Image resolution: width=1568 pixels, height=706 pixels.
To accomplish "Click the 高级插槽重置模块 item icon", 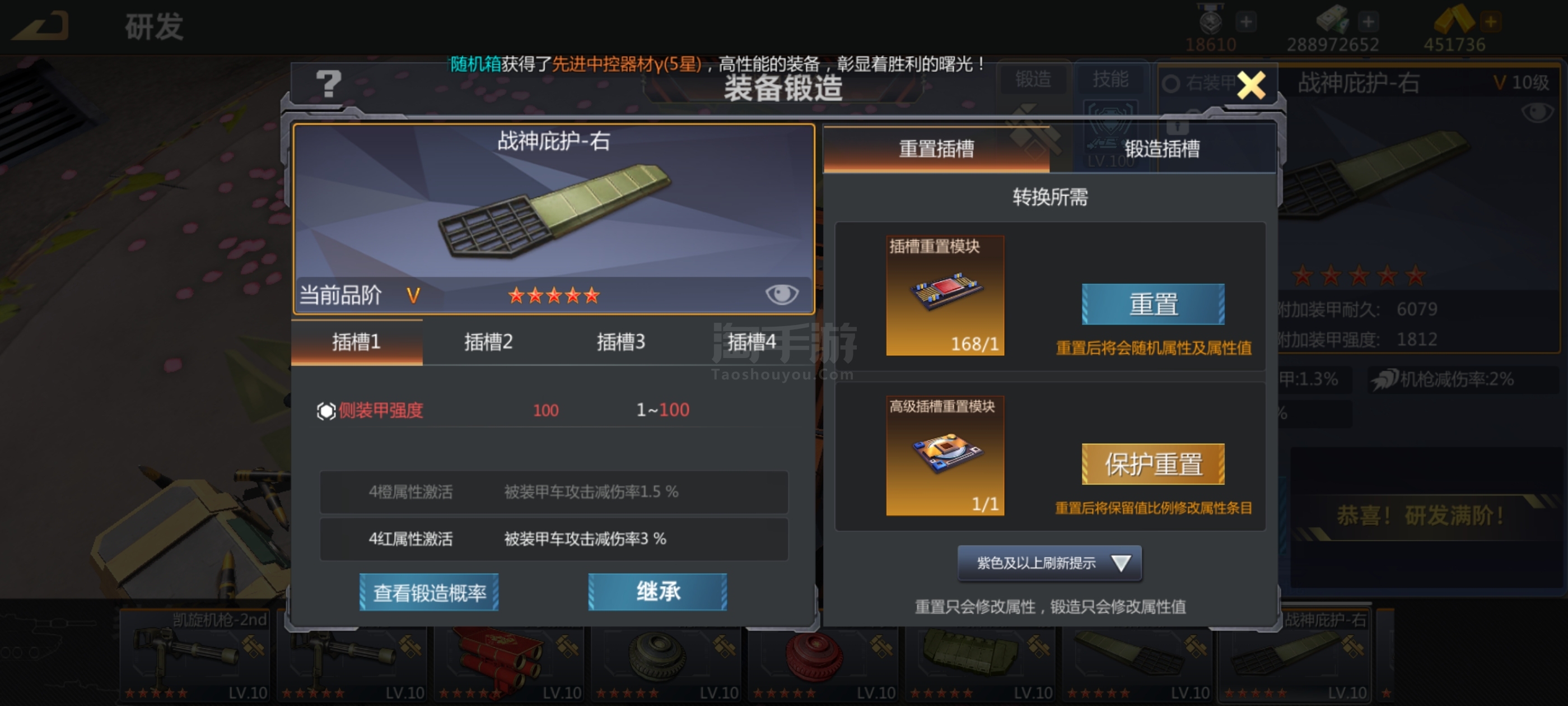I will point(945,456).
